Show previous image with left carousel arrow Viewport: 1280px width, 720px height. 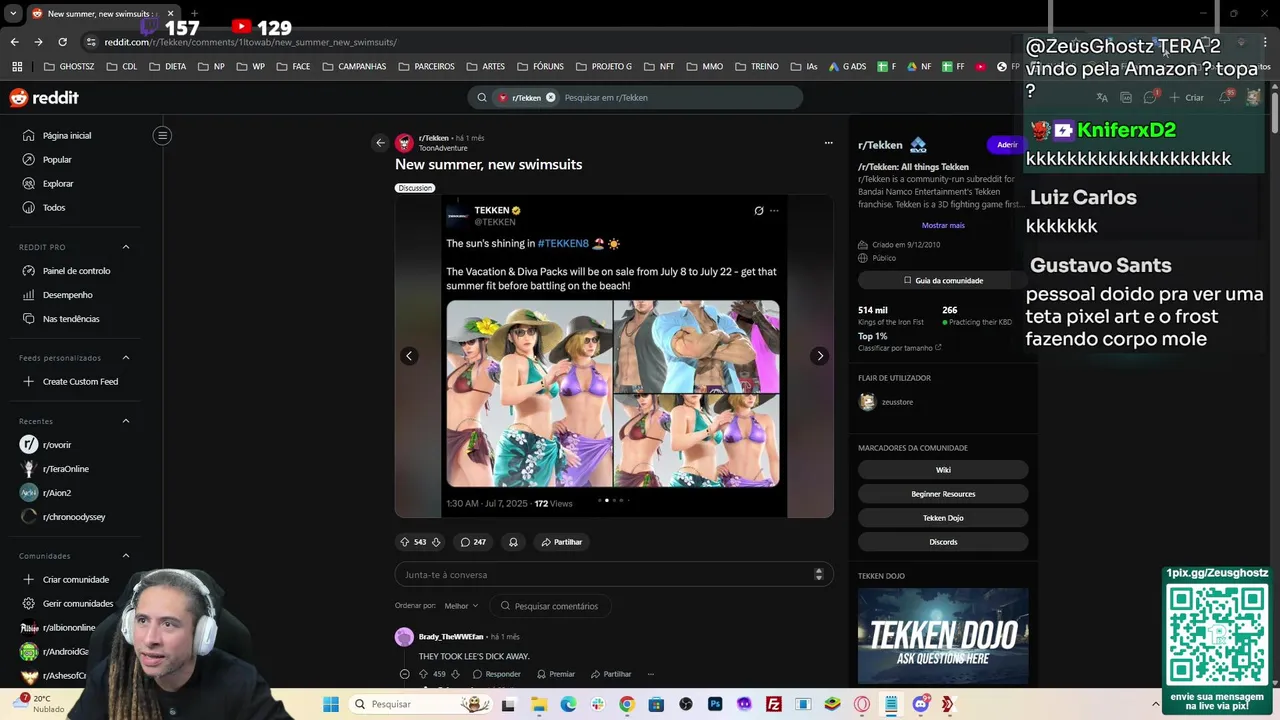[409, 356]
